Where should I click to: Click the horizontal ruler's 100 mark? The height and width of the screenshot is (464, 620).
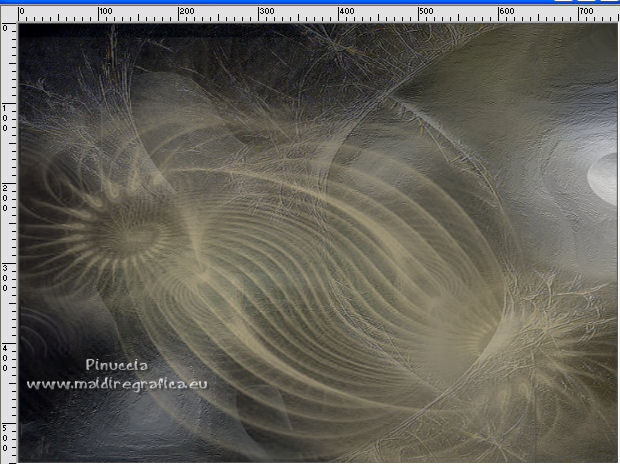click(x=106, y=11)
